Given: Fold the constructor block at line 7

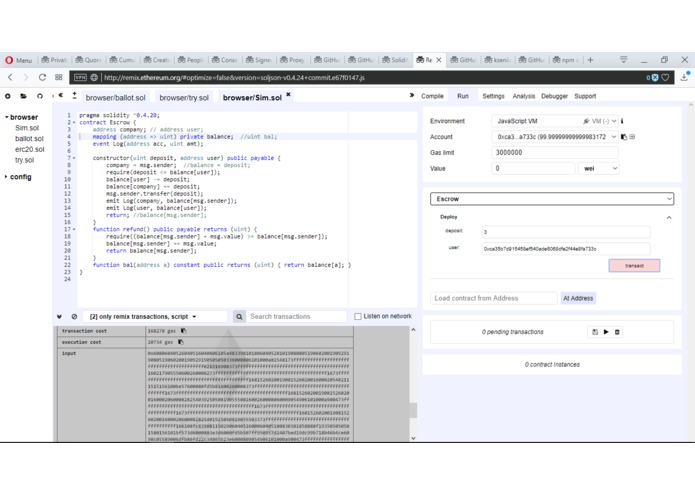Looking at the screenshot, I should 74,158.
